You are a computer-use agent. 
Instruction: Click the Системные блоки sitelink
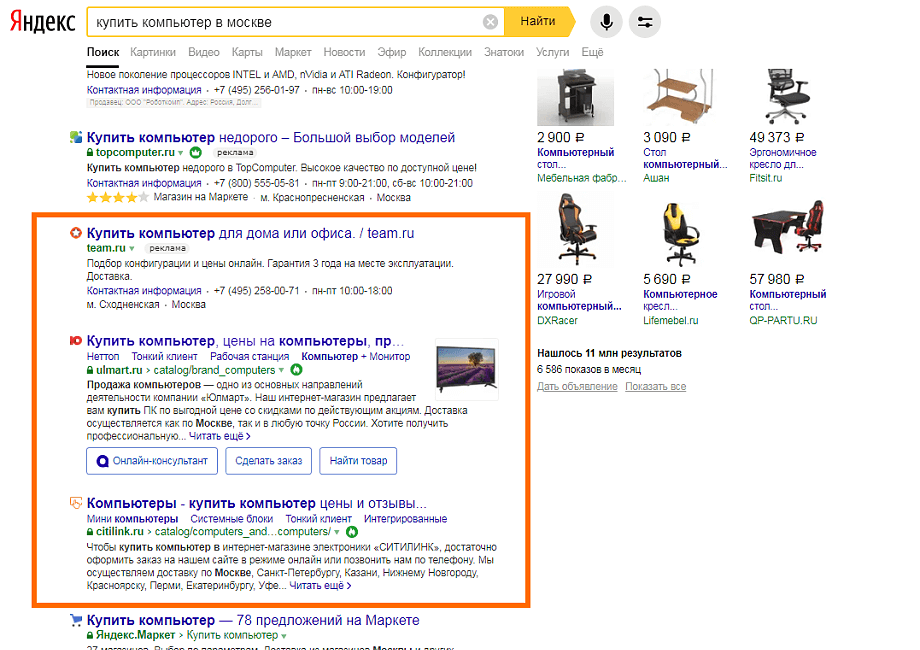point(232,519)
